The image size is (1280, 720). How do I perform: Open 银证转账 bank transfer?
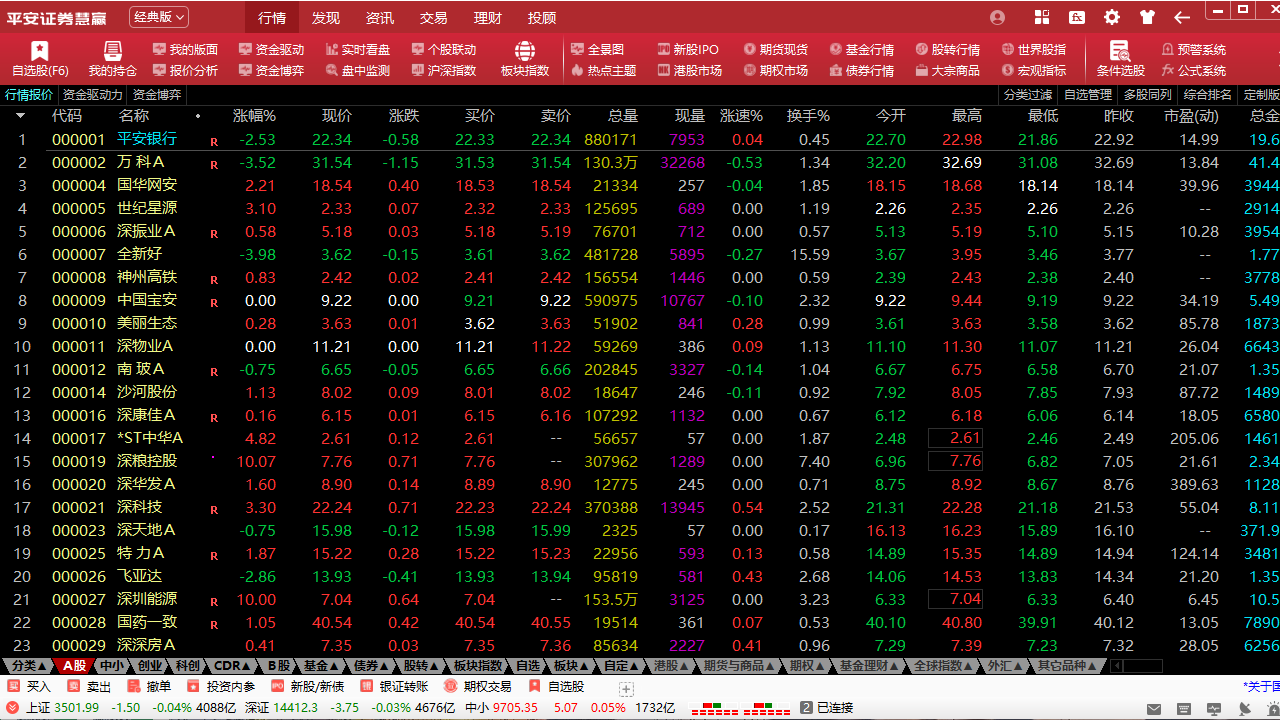[x=395, y=687]
